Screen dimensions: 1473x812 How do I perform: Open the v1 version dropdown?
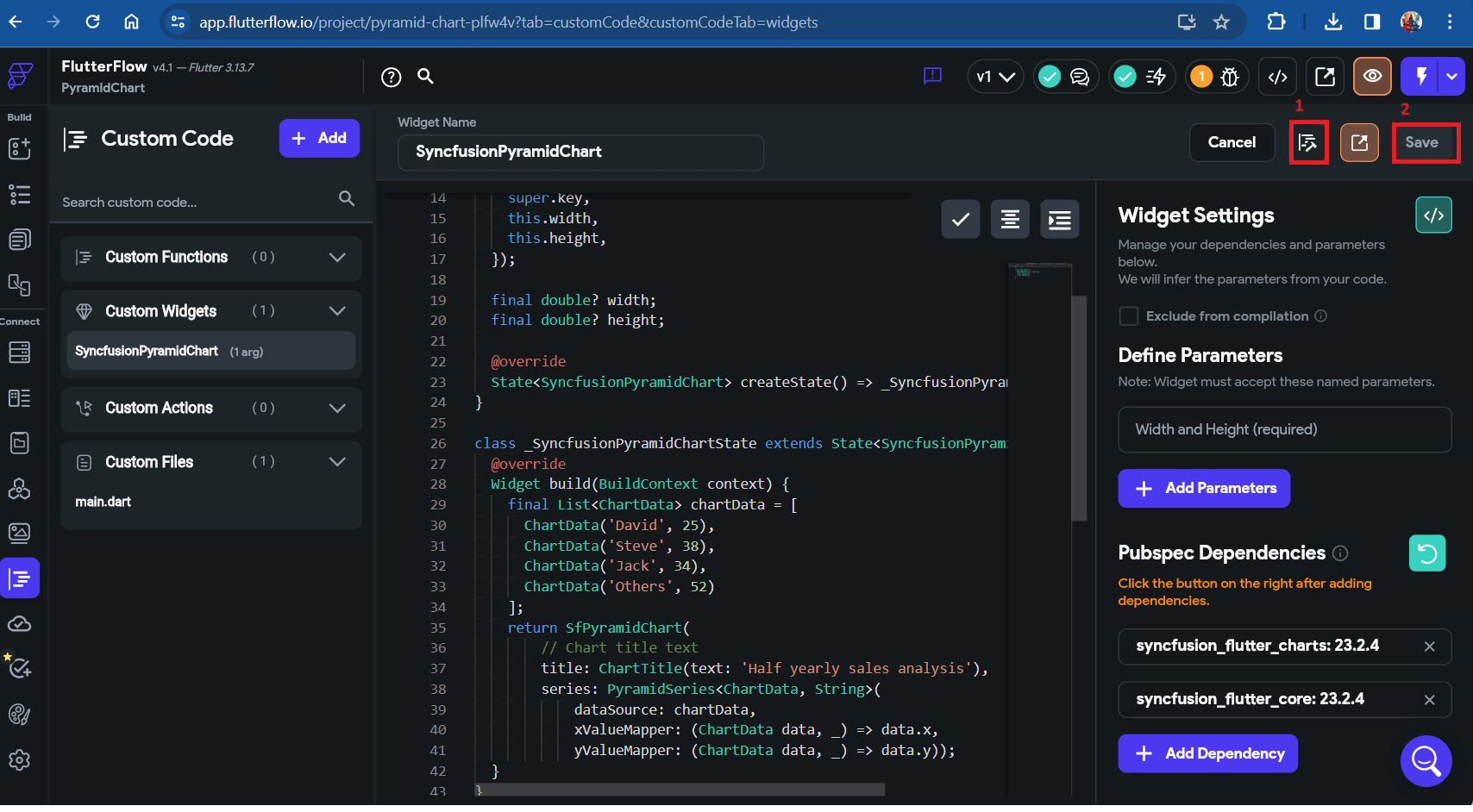995,77
